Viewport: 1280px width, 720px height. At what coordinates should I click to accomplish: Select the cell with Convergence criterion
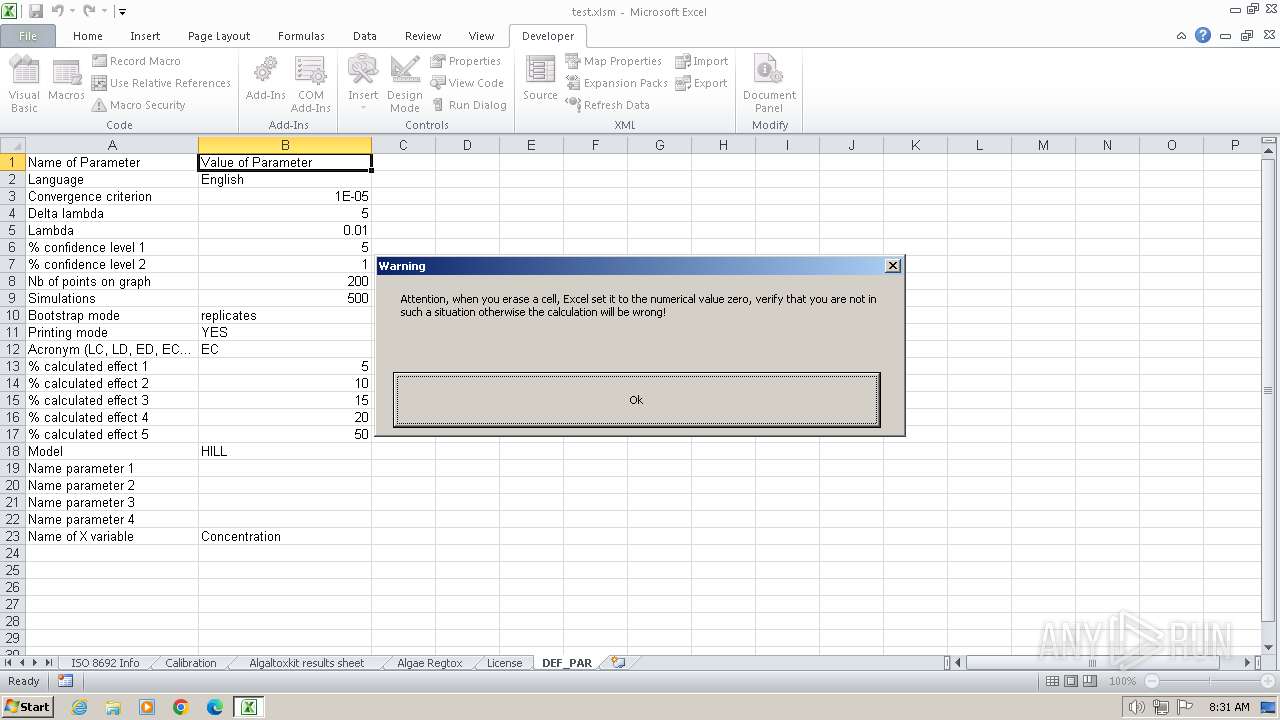[112, 196]
